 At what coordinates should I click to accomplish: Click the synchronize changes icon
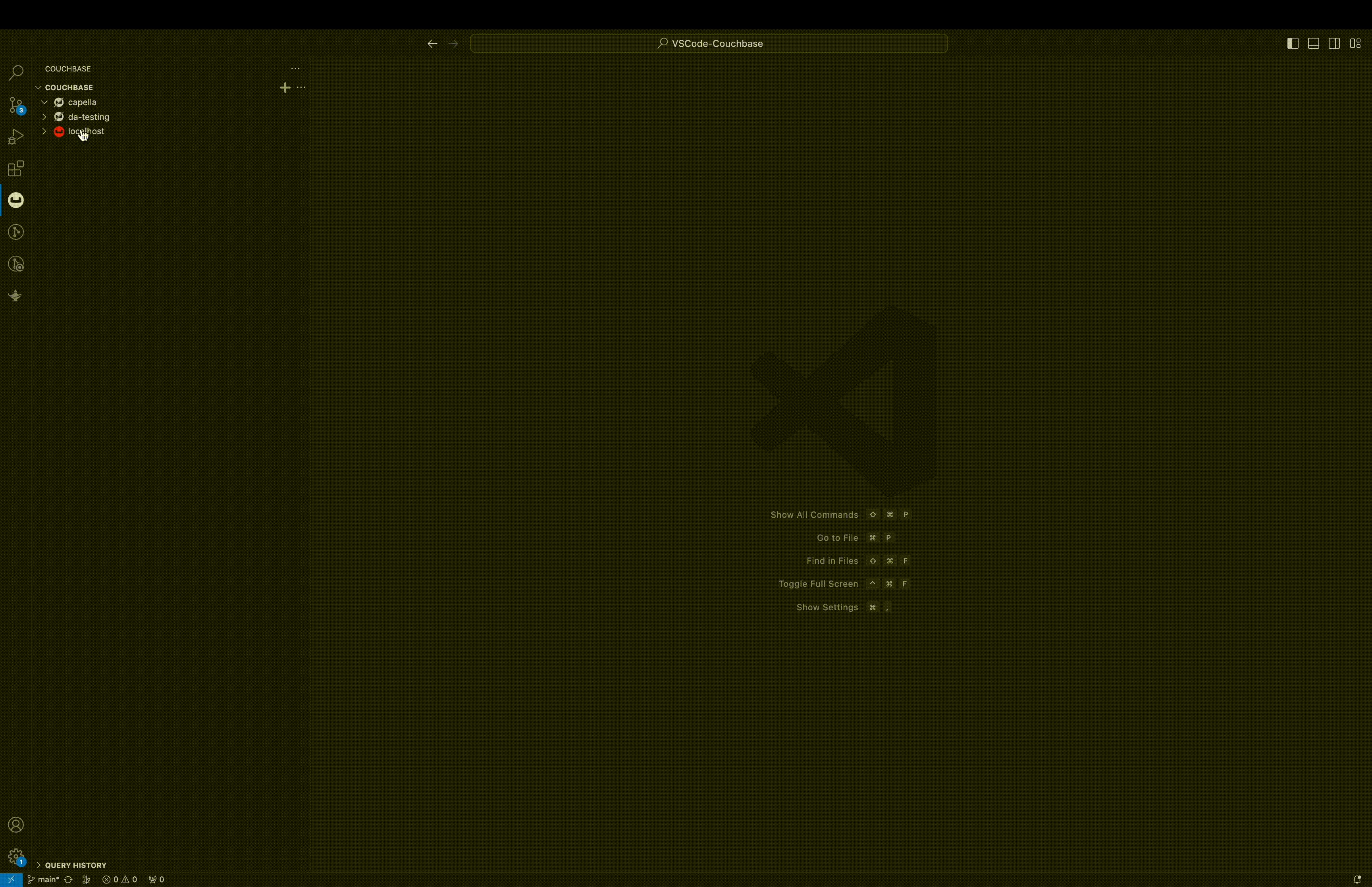(68, 879)
